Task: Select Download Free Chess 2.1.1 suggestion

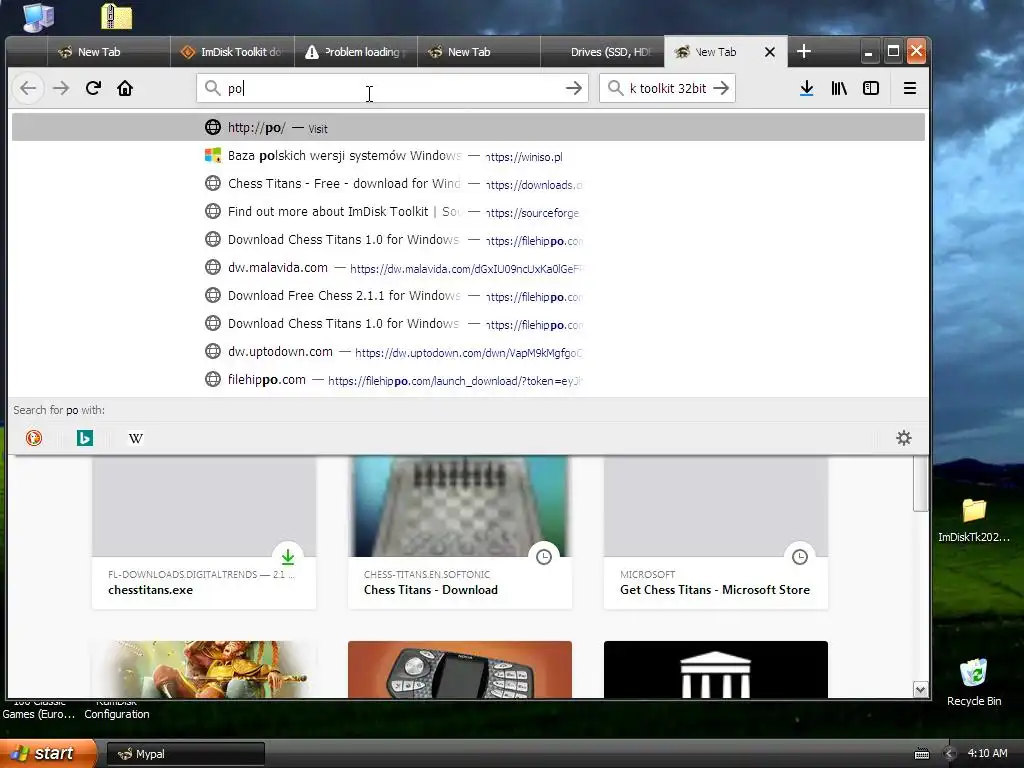Action: (468, 296)
